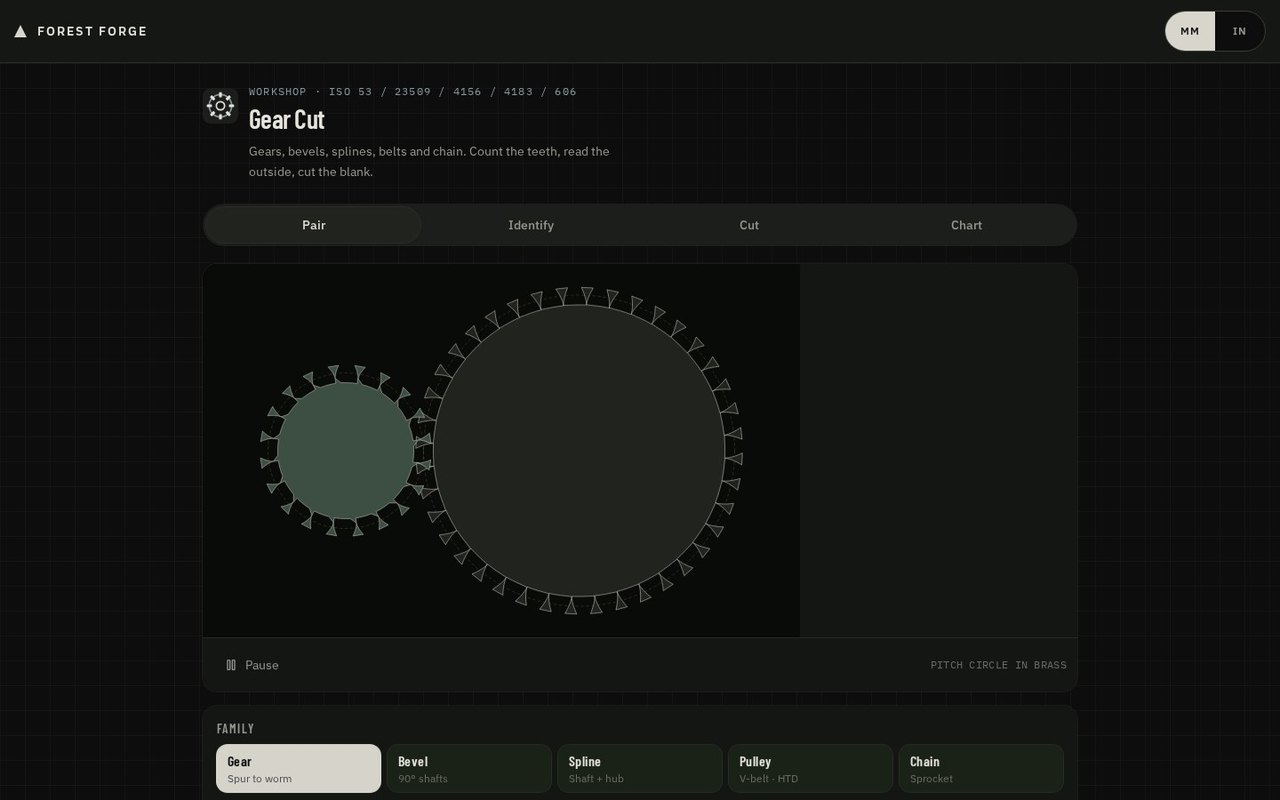This screenshot has height=800, width=1280.
Task: Choose the Spline shaft and hub family
Action: pos(640,768)
